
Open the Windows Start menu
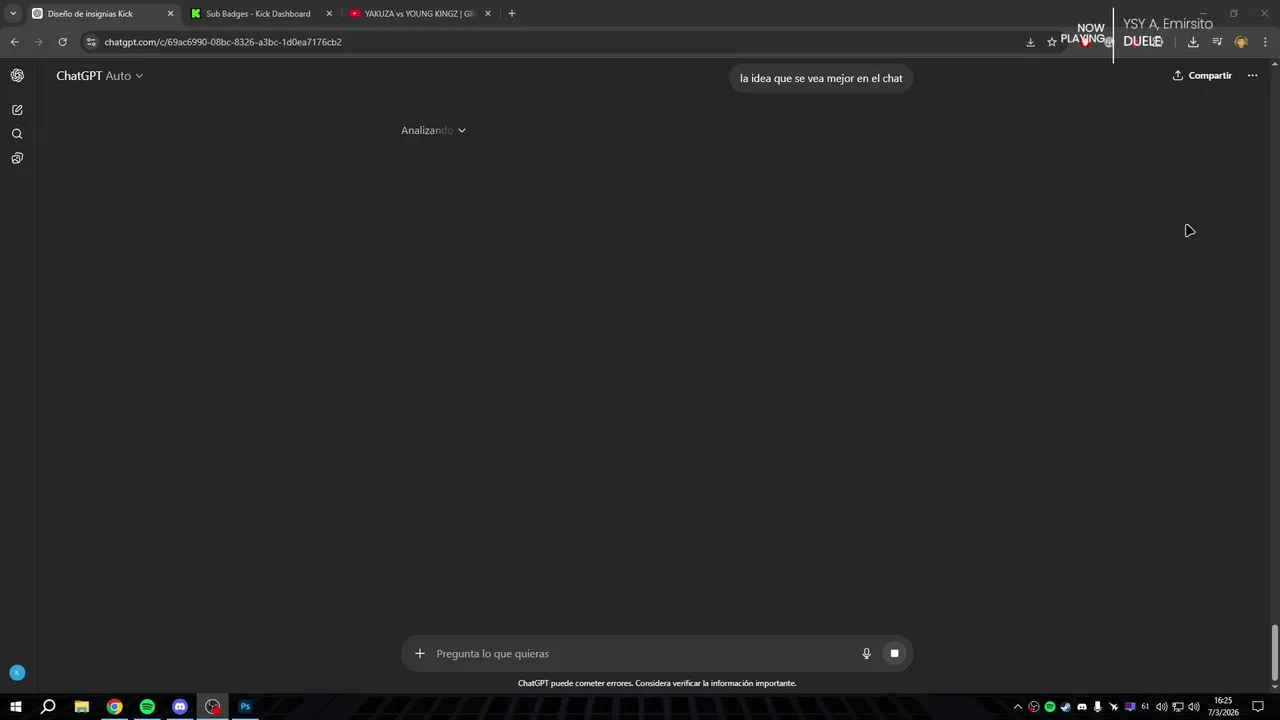(15, 707)
